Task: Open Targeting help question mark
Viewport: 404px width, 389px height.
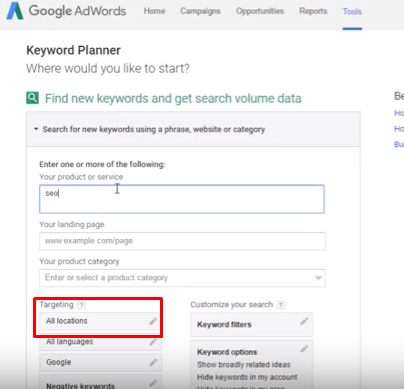Action: pyautogui.click(x=81, y=305)
